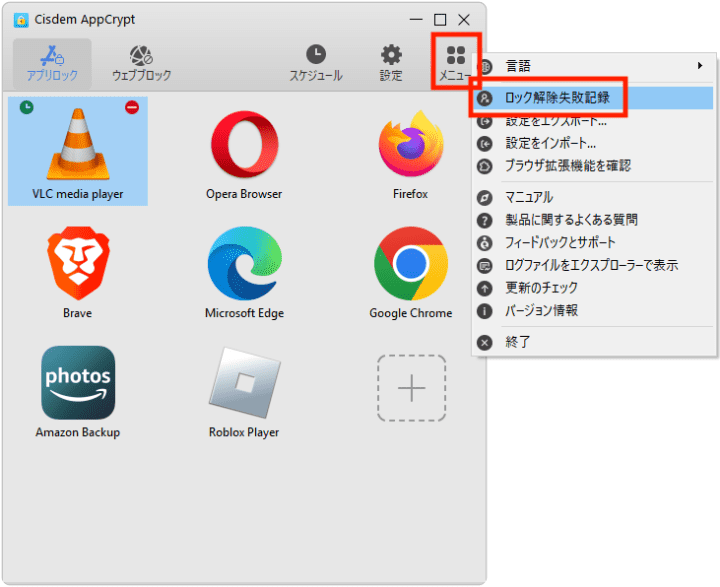Select the Amazon Backup photos icon
Image resolution: width=720 pixels, height=587 pixels.
click(x=78, y=383)
